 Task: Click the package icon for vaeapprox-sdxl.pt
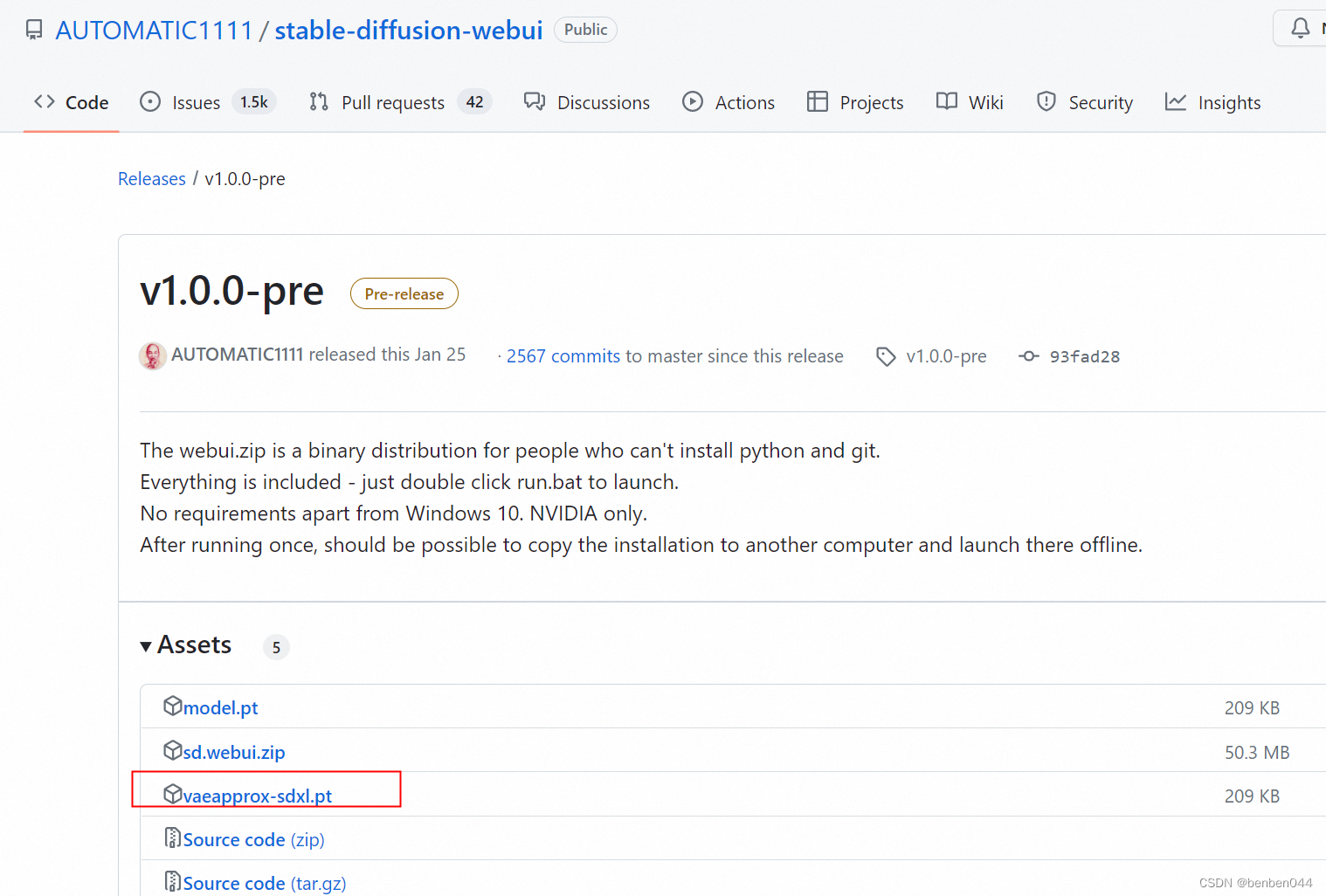click(x=173, y=794)
